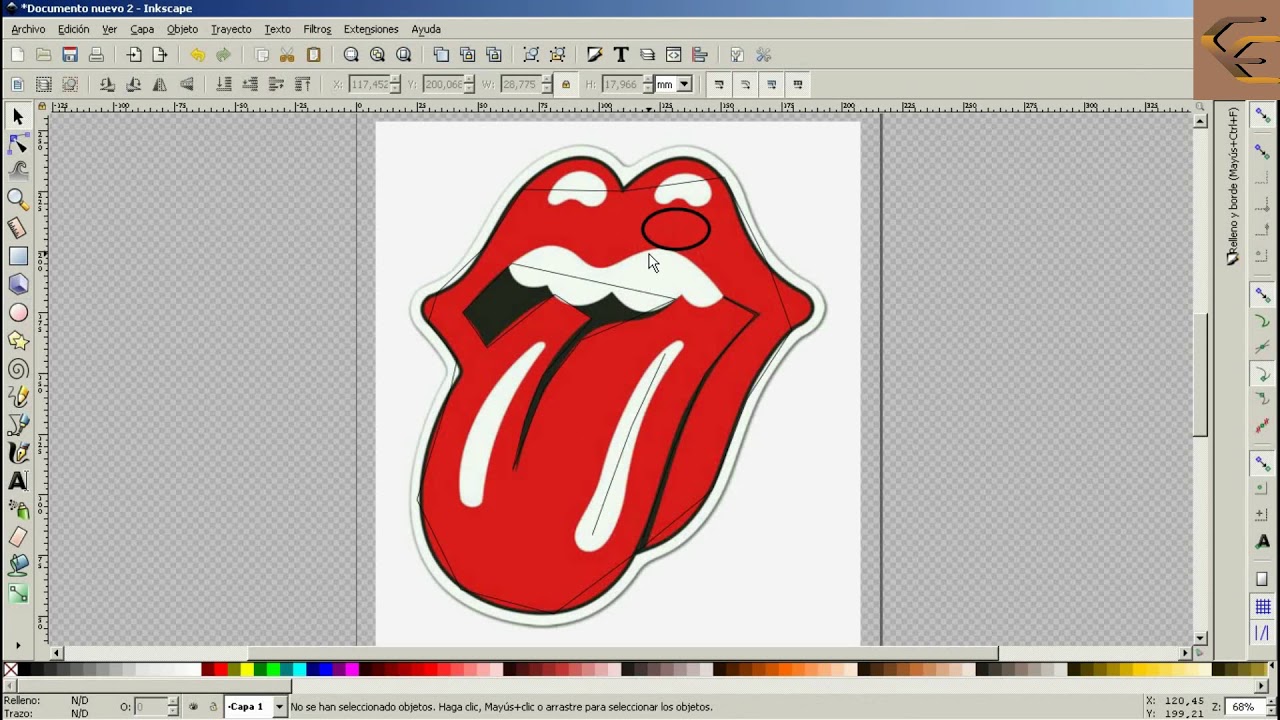Open Capa 1 layer dropdown
Image resolution: width=1280 pixels, height=720 pixels.
pyautogui.click(x=279, y=707)
